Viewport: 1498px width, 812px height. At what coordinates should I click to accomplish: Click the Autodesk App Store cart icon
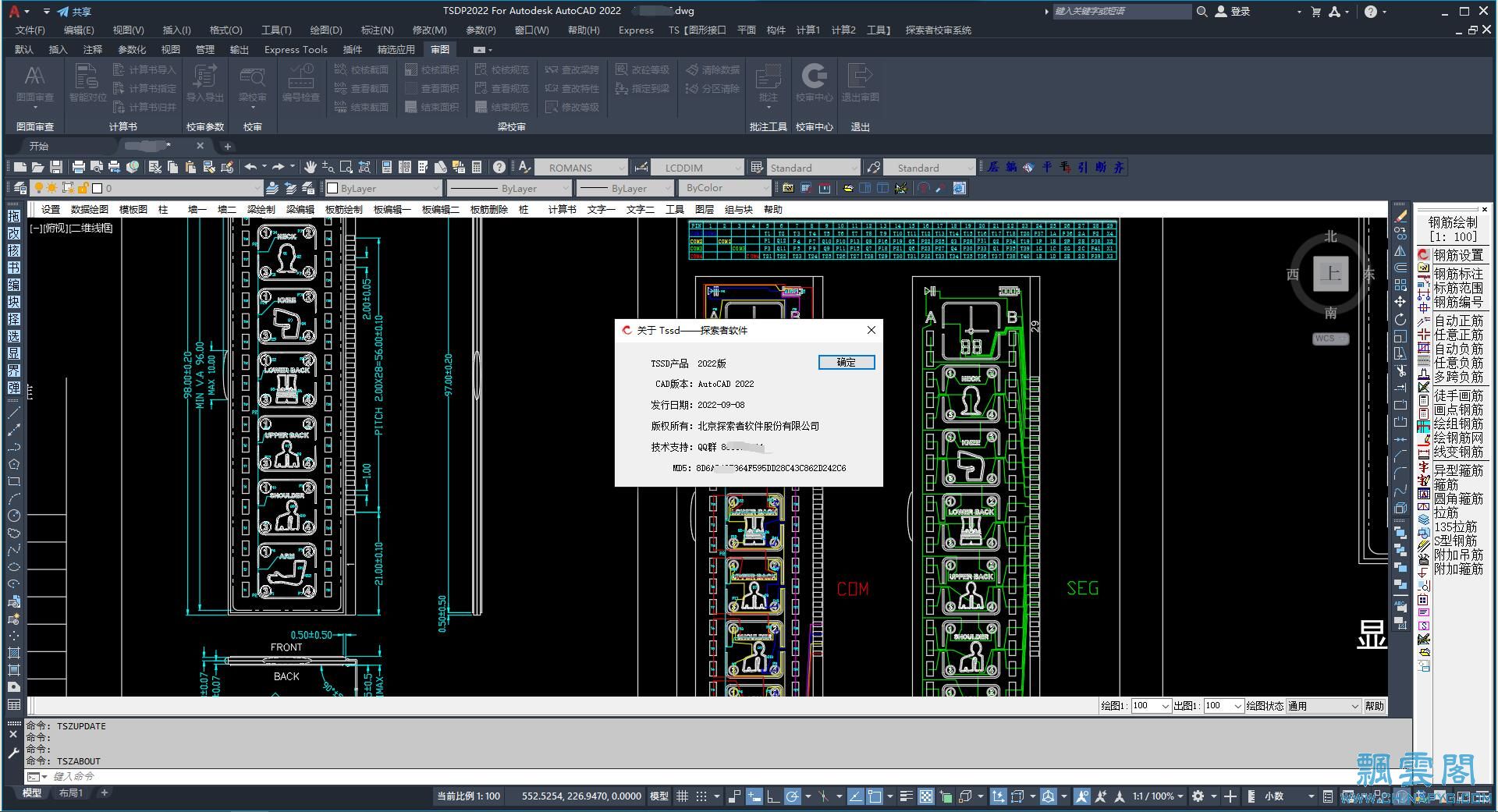pyautogui.click(x=1316, y=11)
